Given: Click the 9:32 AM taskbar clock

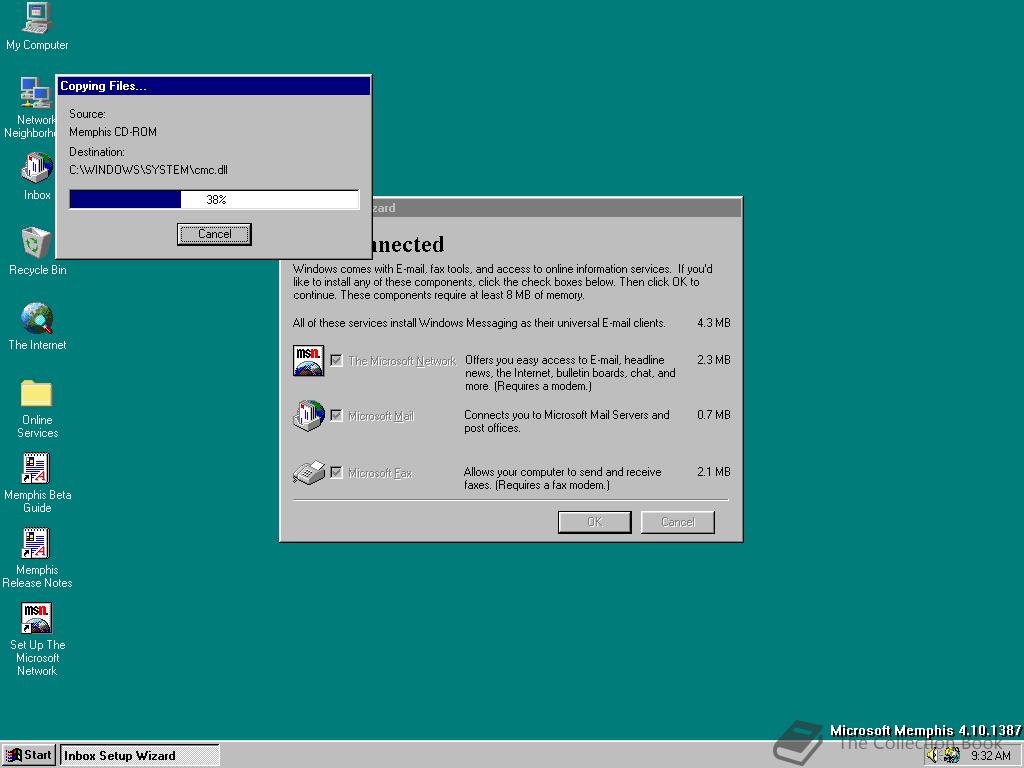Looking at the screenshot, I should (990, 756).
